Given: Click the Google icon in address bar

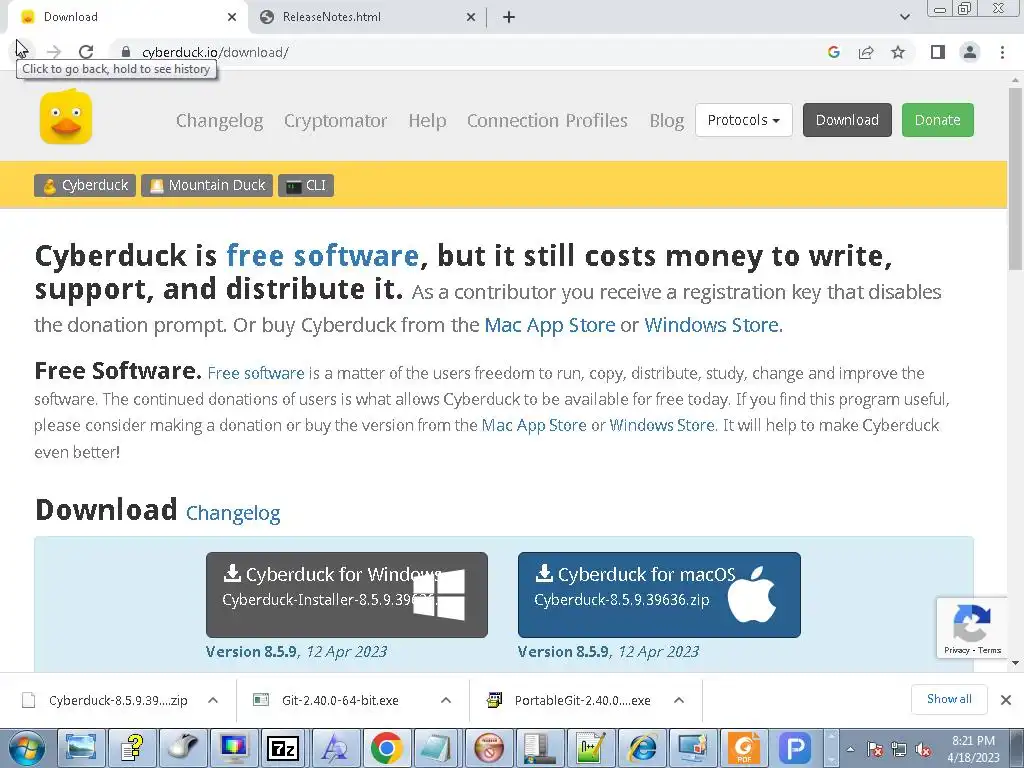Looking at the screenshot, I should click(833, 52).
